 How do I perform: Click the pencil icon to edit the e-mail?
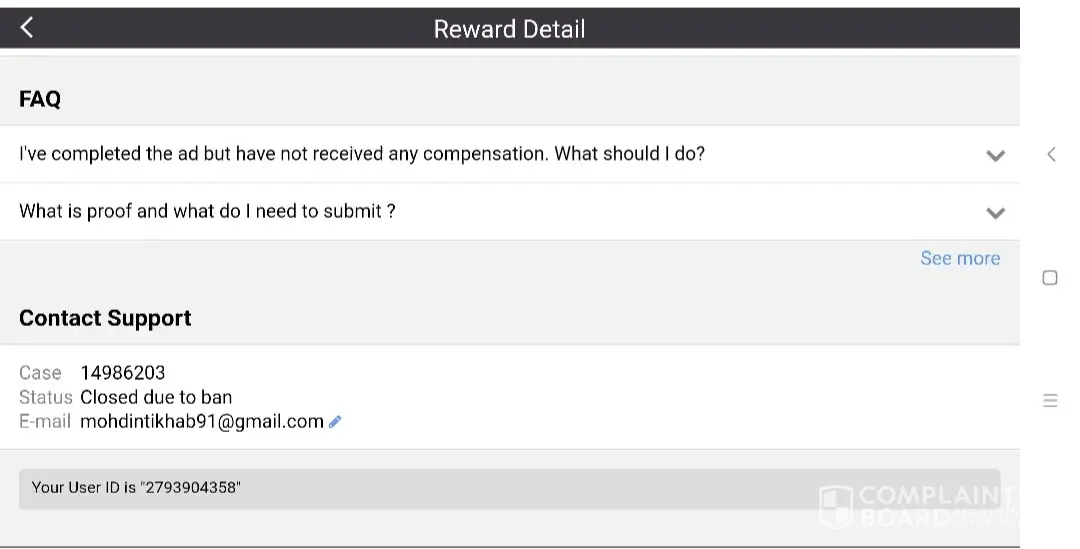pos(335,422)
